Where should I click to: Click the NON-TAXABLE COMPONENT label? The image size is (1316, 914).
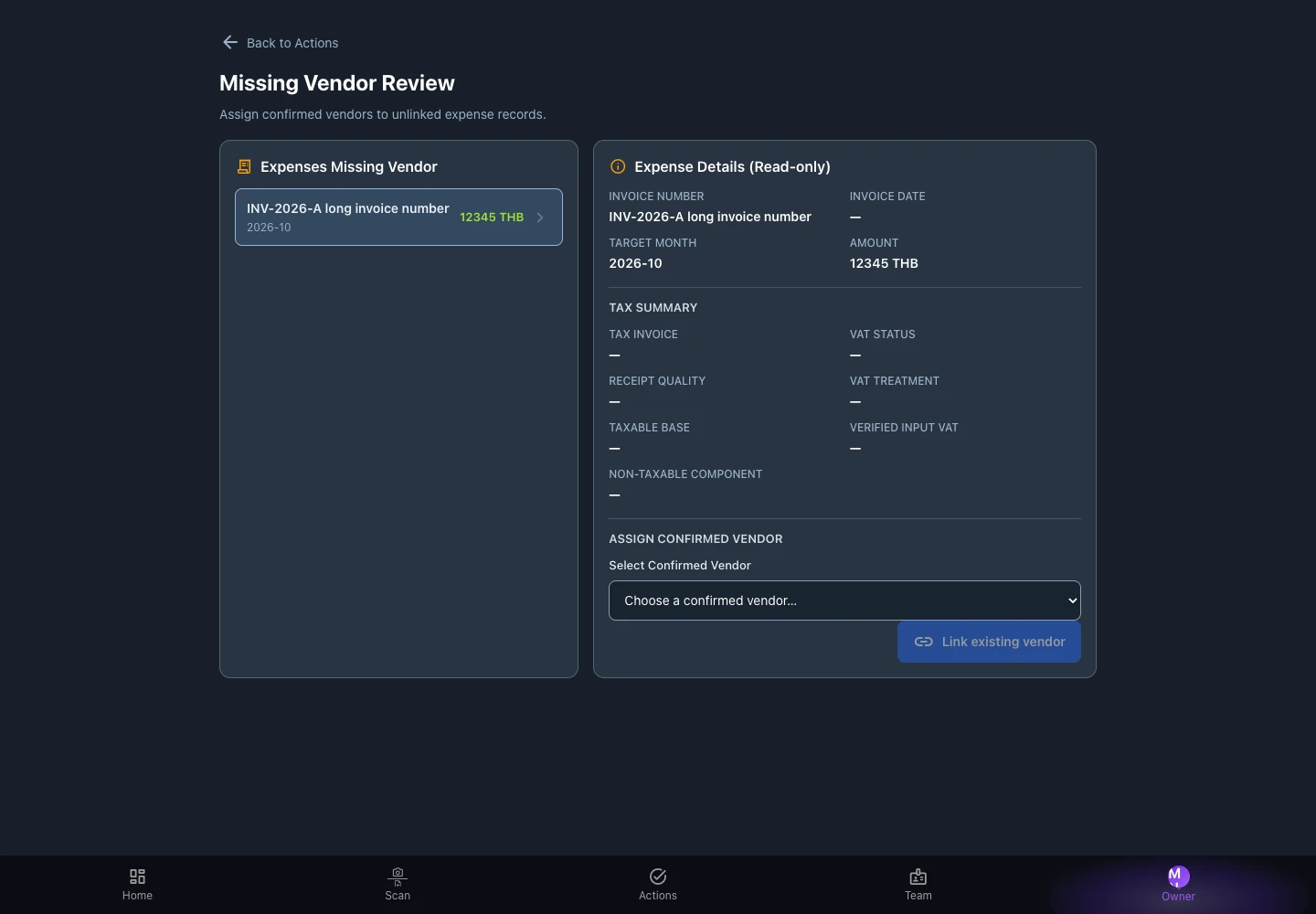pyautogui.click(x=685, y=474)
